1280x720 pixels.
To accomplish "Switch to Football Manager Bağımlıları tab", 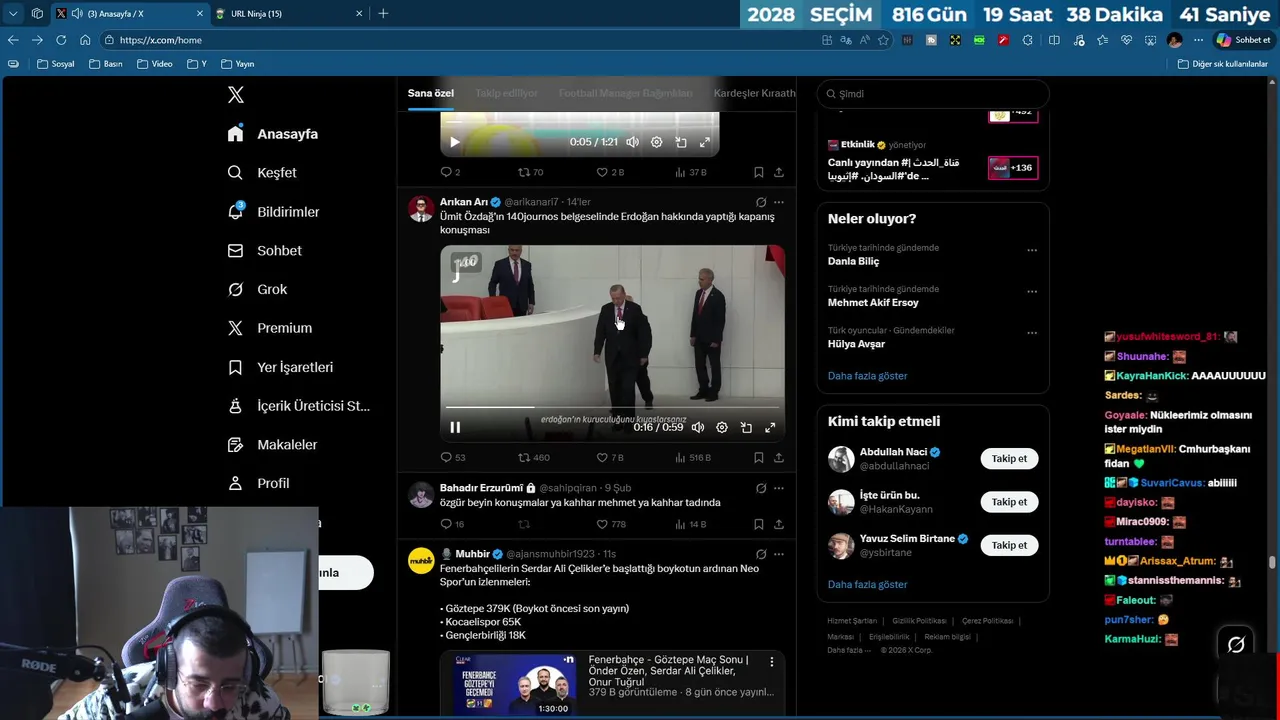I will (625, 93).
